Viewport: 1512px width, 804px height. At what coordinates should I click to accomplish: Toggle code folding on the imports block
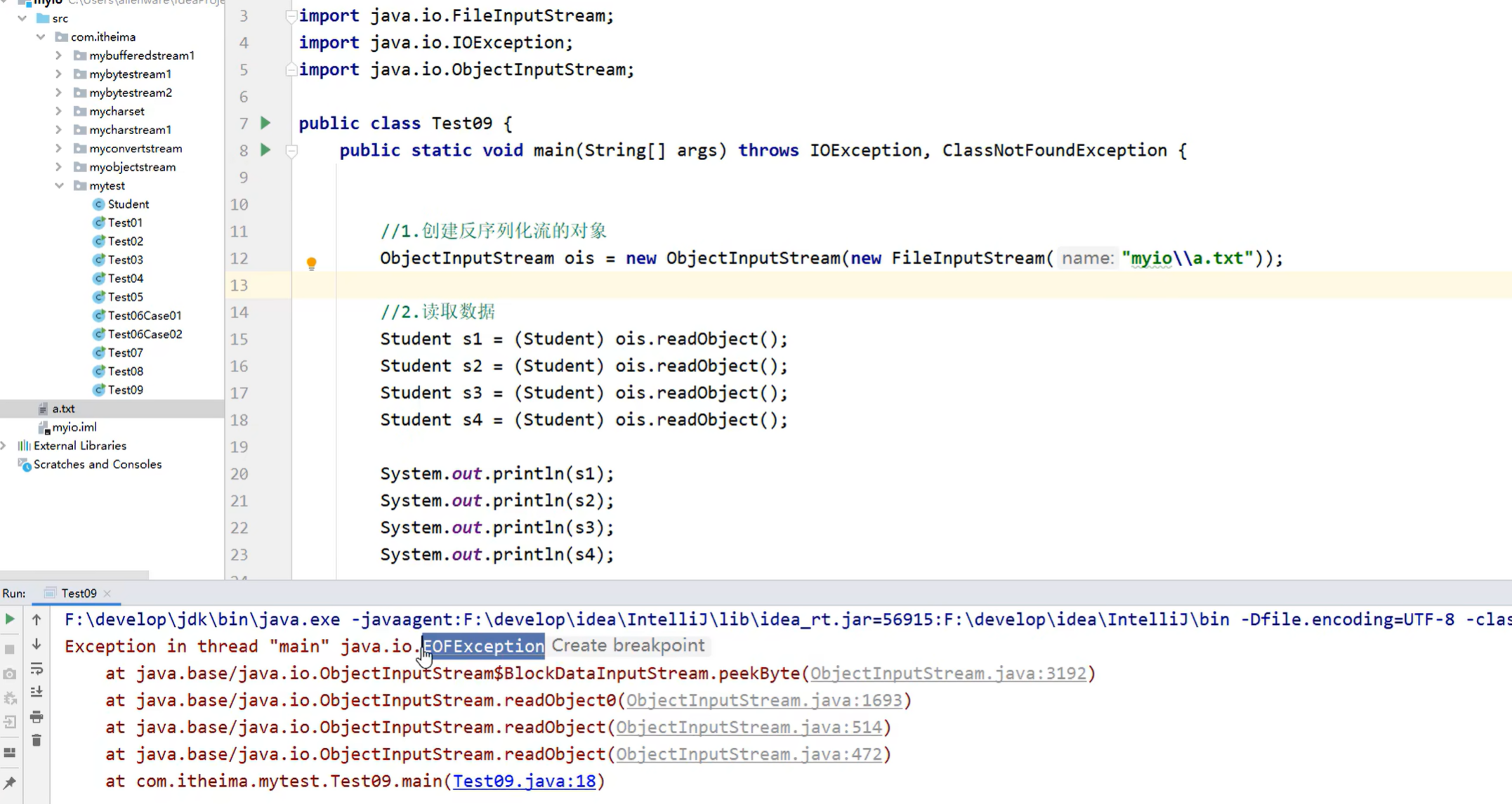click(x=290, y=15)
